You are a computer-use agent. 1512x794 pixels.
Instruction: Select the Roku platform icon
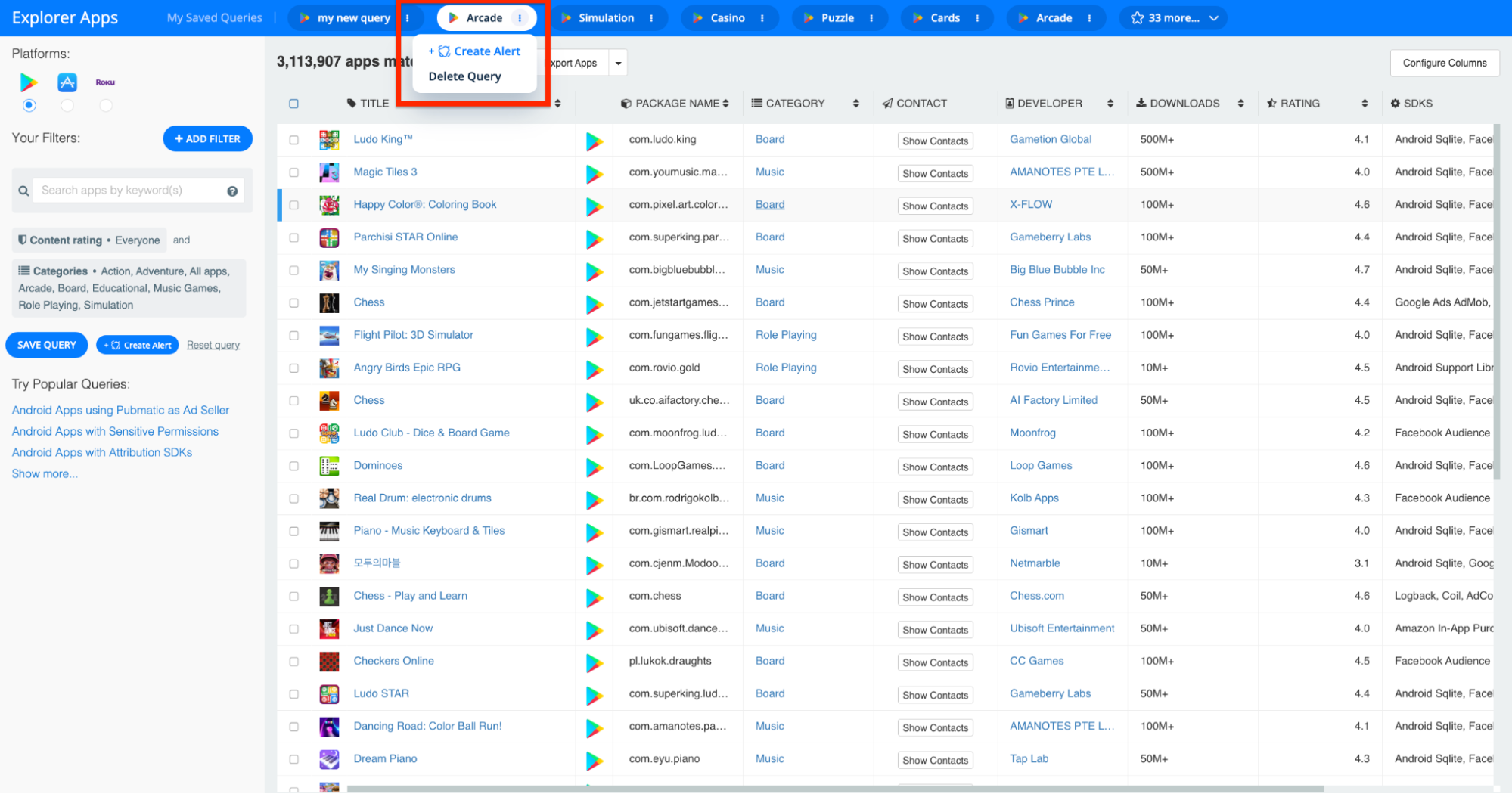[105, 82]
